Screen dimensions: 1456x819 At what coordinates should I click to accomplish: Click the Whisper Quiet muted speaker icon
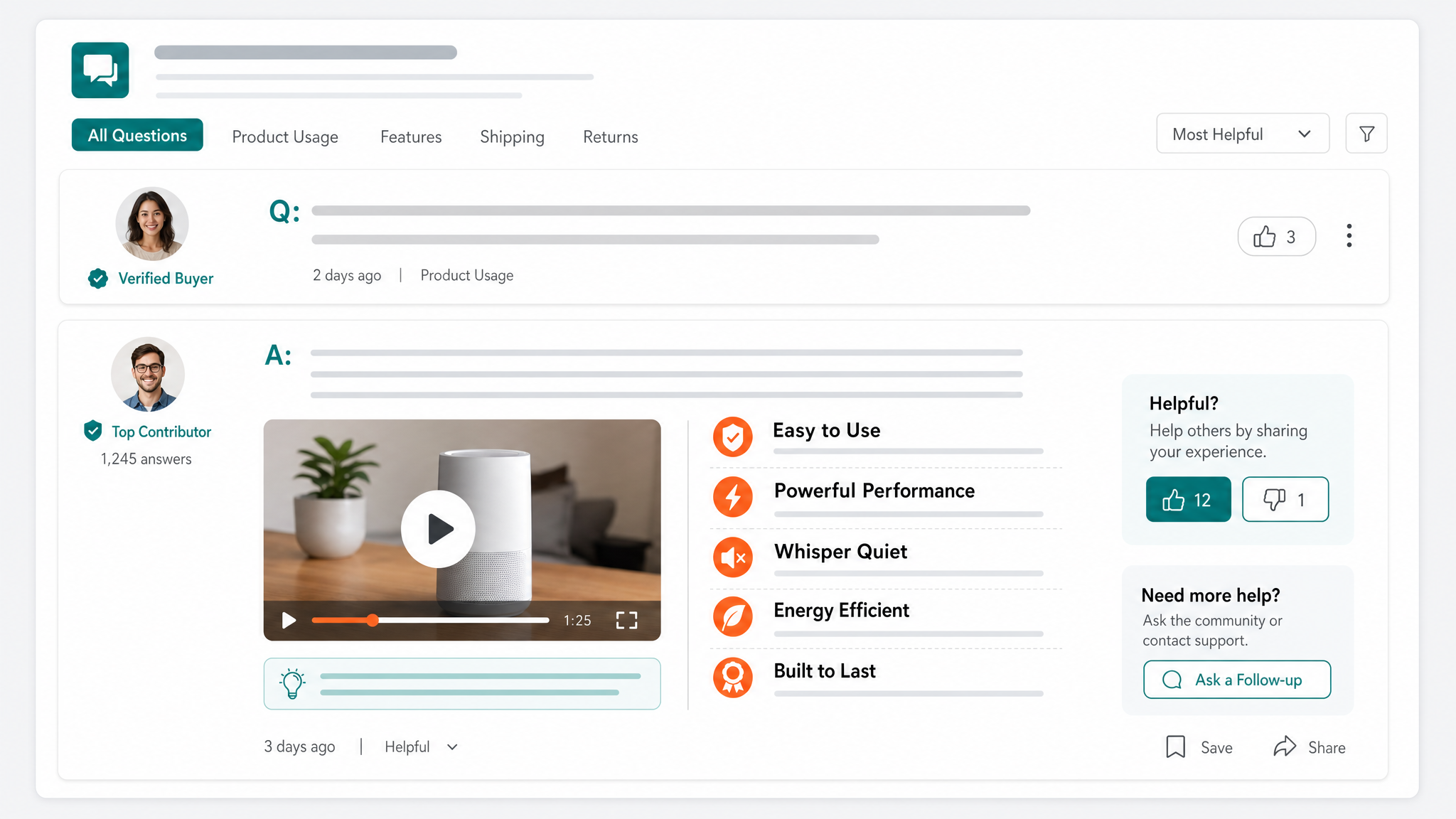[733, 557]
